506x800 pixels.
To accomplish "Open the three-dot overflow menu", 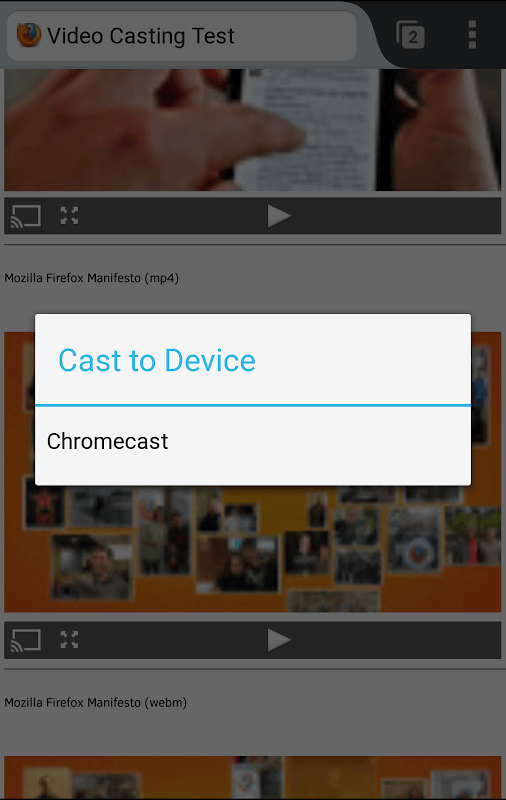I will click(472, 35).
